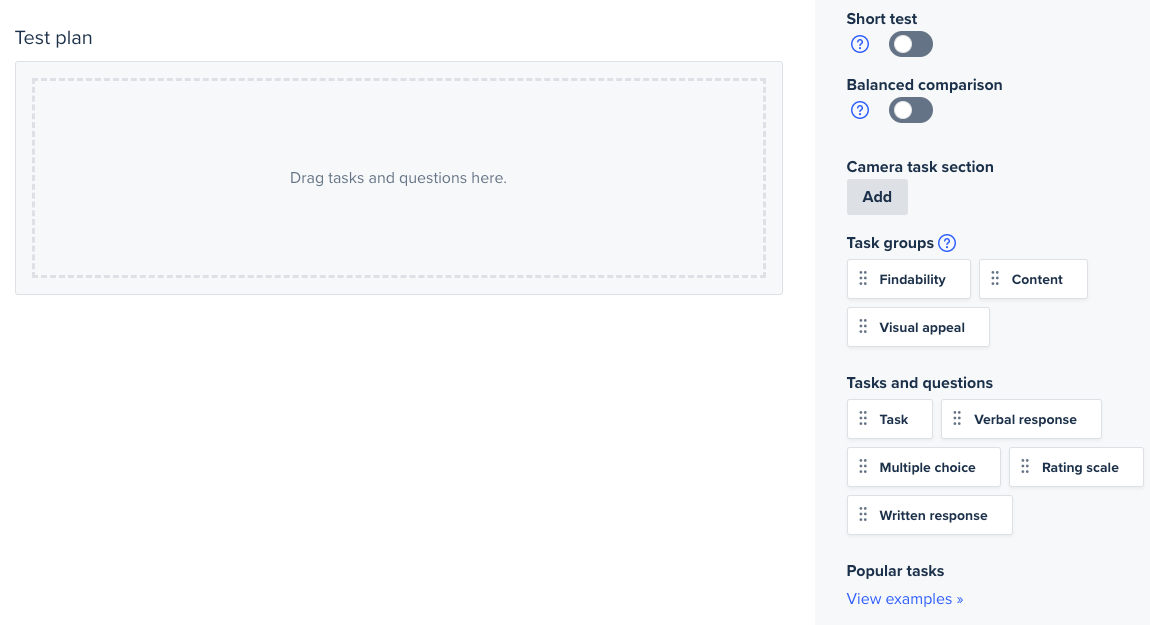The width and height of the screenshot is (1150, 625).
Task: Click the Content item drag handle dots
Action: [995, 279]
